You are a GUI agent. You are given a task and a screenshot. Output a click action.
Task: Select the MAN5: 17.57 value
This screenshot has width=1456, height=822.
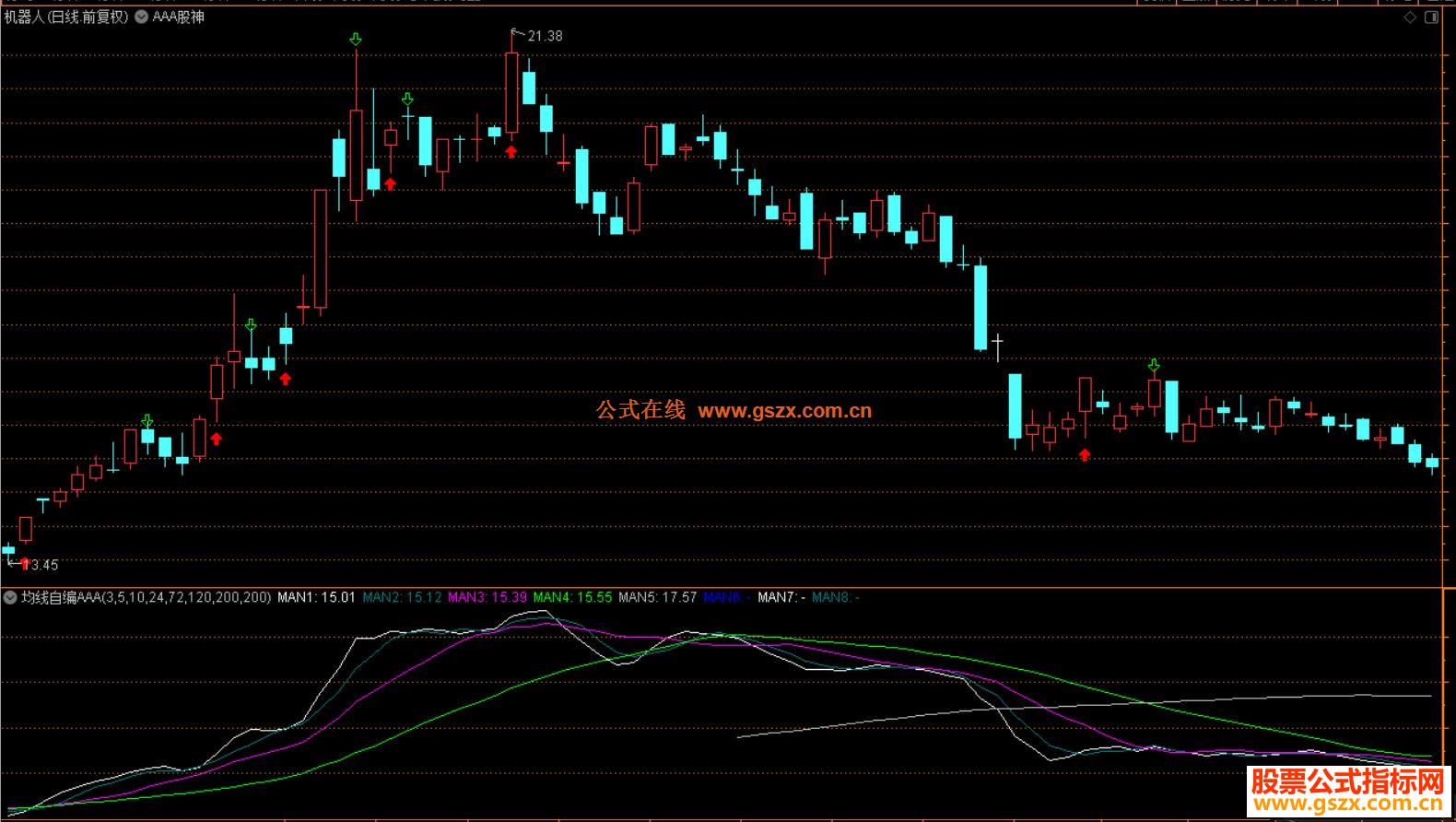(x=657, y=597)
